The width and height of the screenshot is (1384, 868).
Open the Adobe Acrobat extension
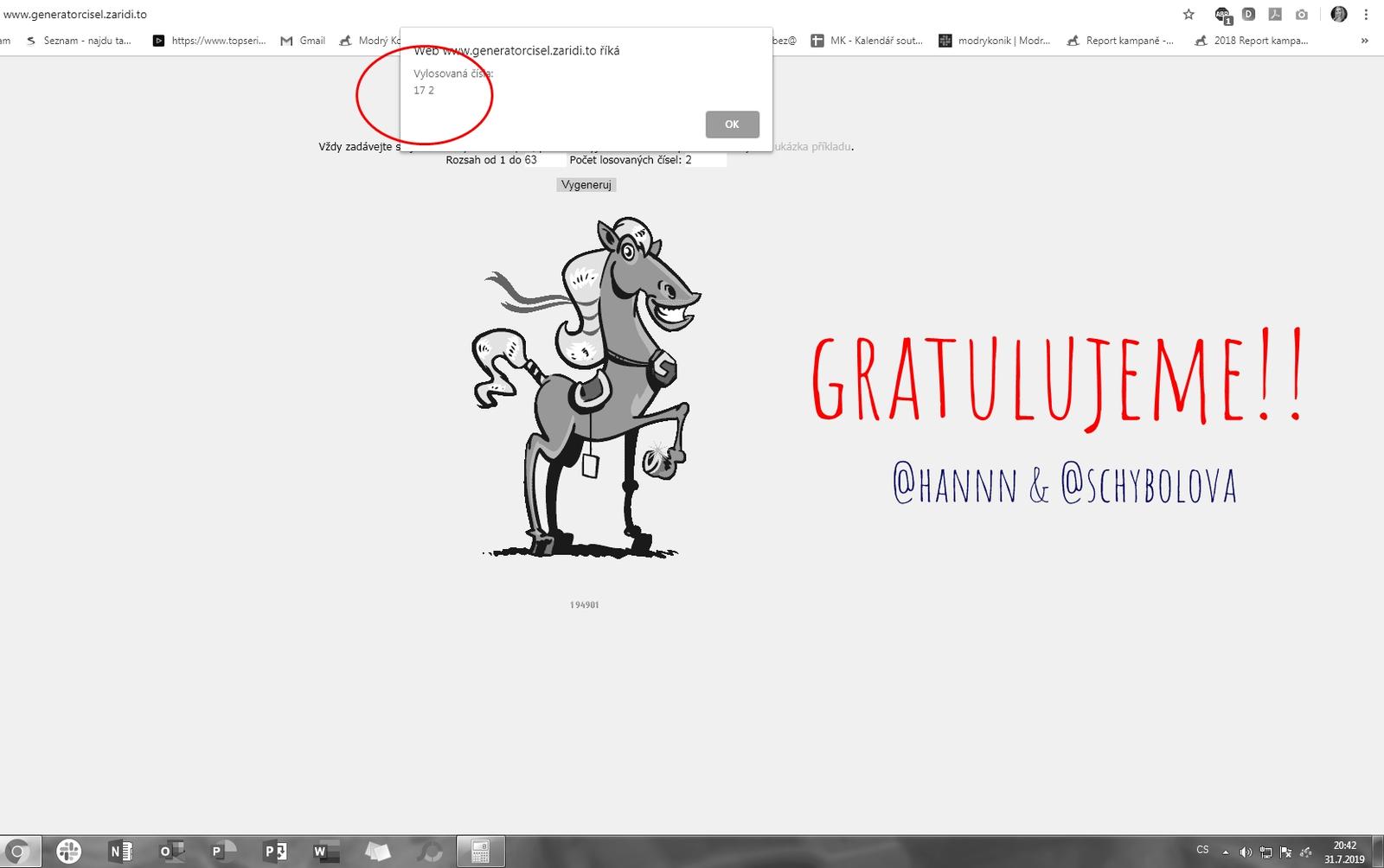click(1275, 15)
